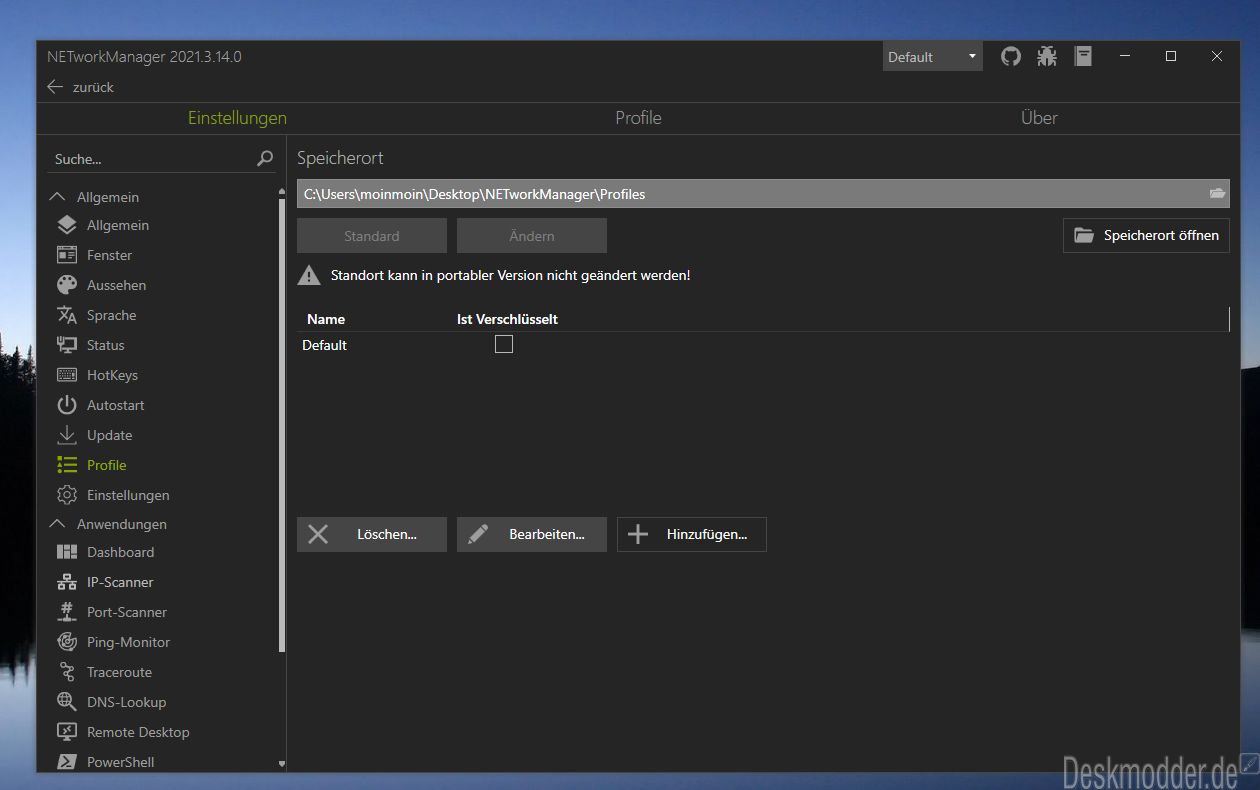The width and height of the screenshot is (1260, 790).
Task: Switch to the Profile tab
Action: (638, 118)
